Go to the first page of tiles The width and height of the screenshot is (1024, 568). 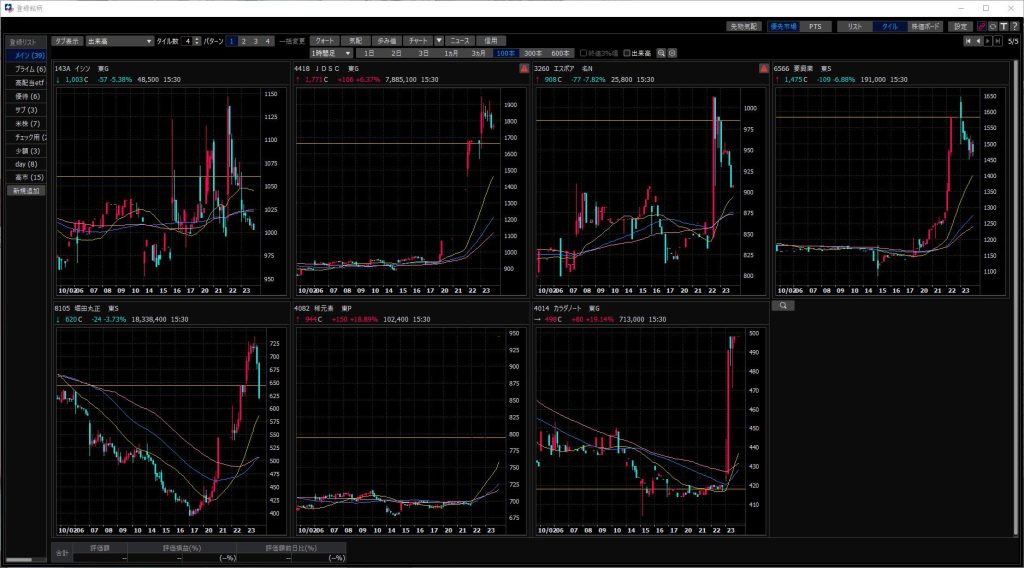pos(968,41)
